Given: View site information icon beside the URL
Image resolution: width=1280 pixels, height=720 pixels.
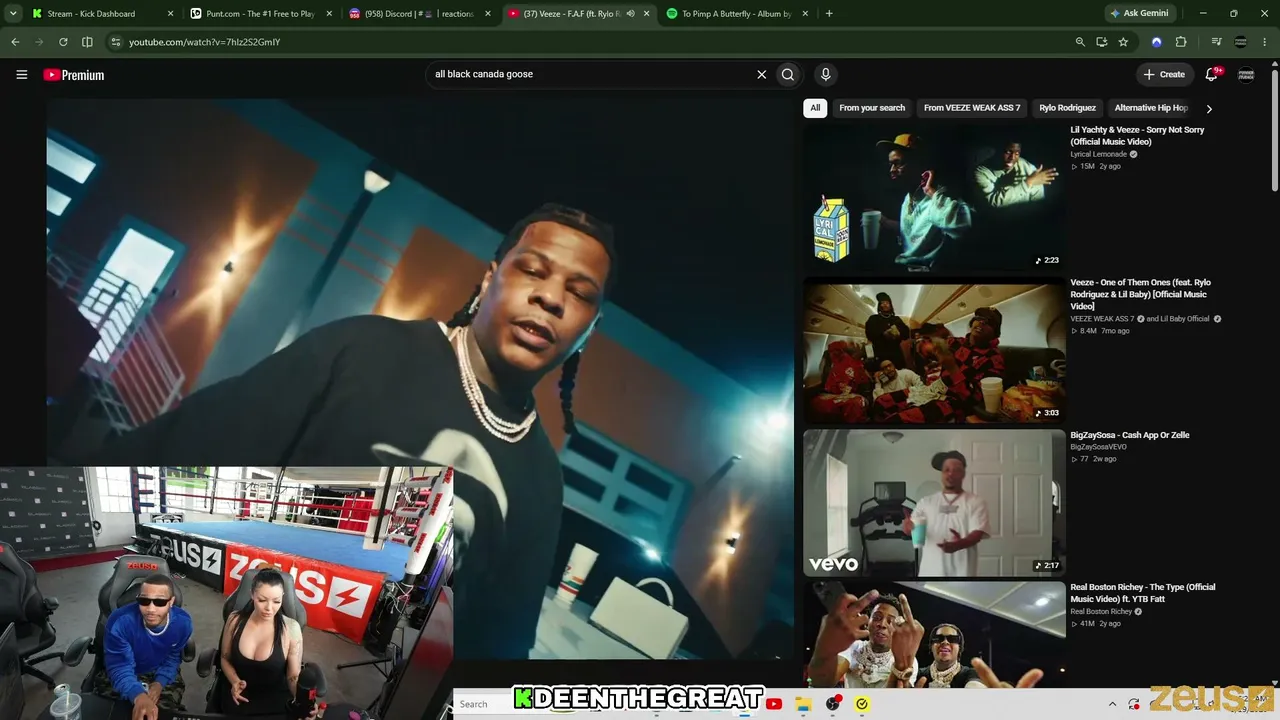Looking at the screenshot, I should pos(116,42).
